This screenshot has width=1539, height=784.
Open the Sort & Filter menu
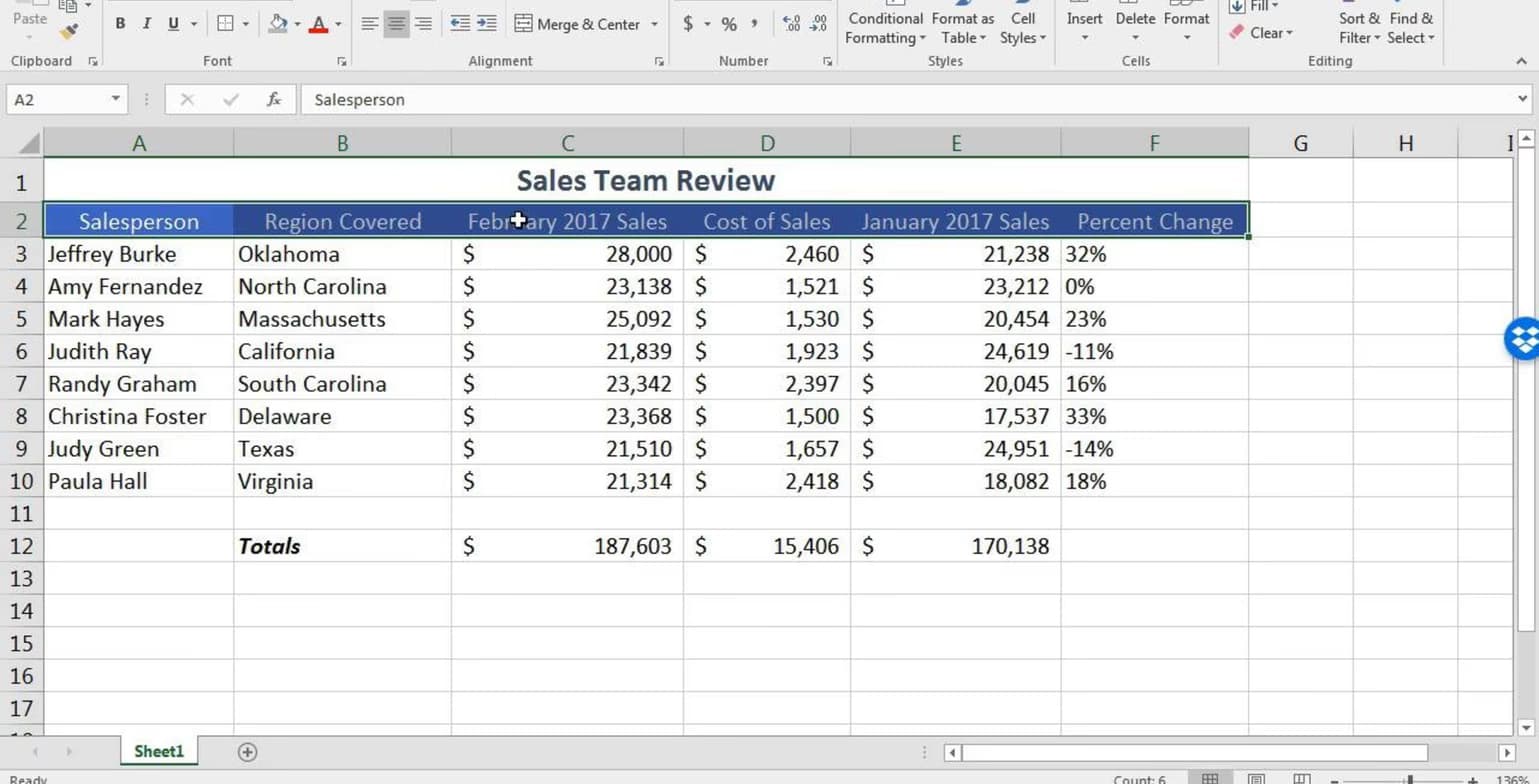coord(1358,28)
